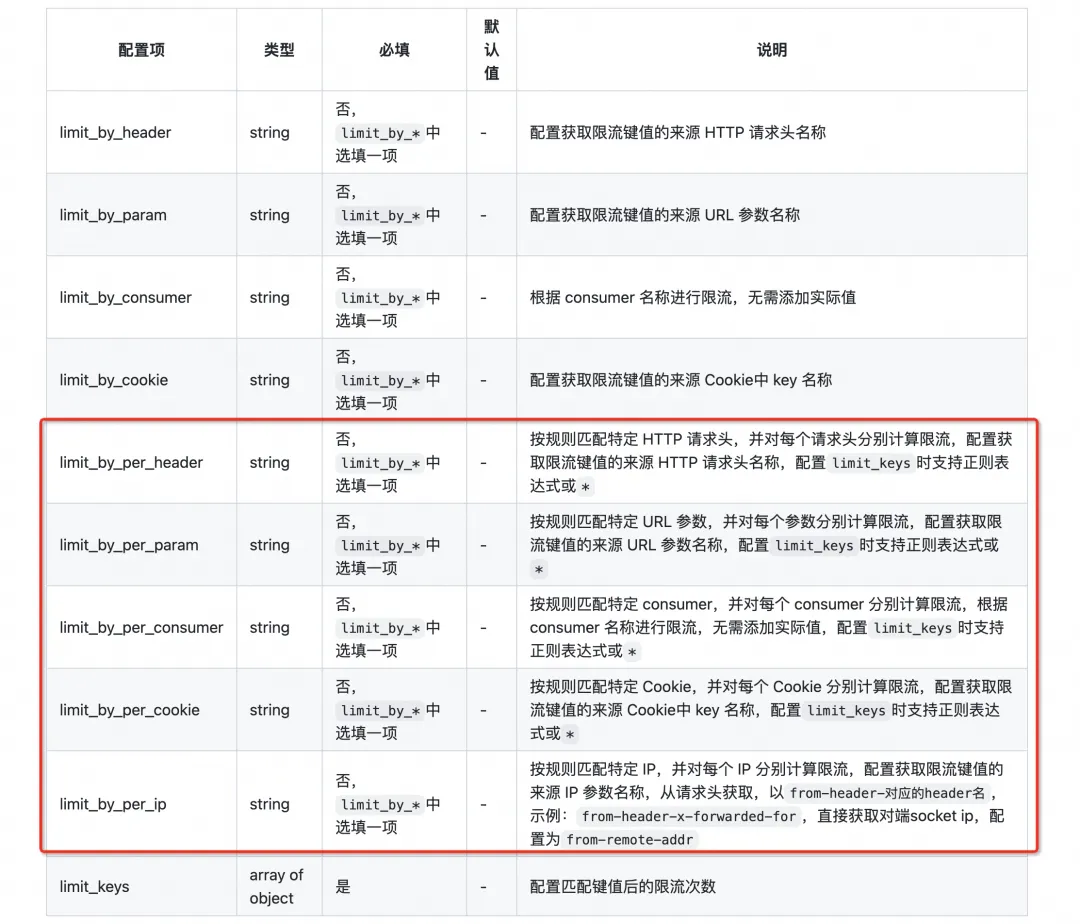Click the 'array of object' type cell
Image resolution: width=1080 pixels, height=924 pixels.
click(276, 886)
